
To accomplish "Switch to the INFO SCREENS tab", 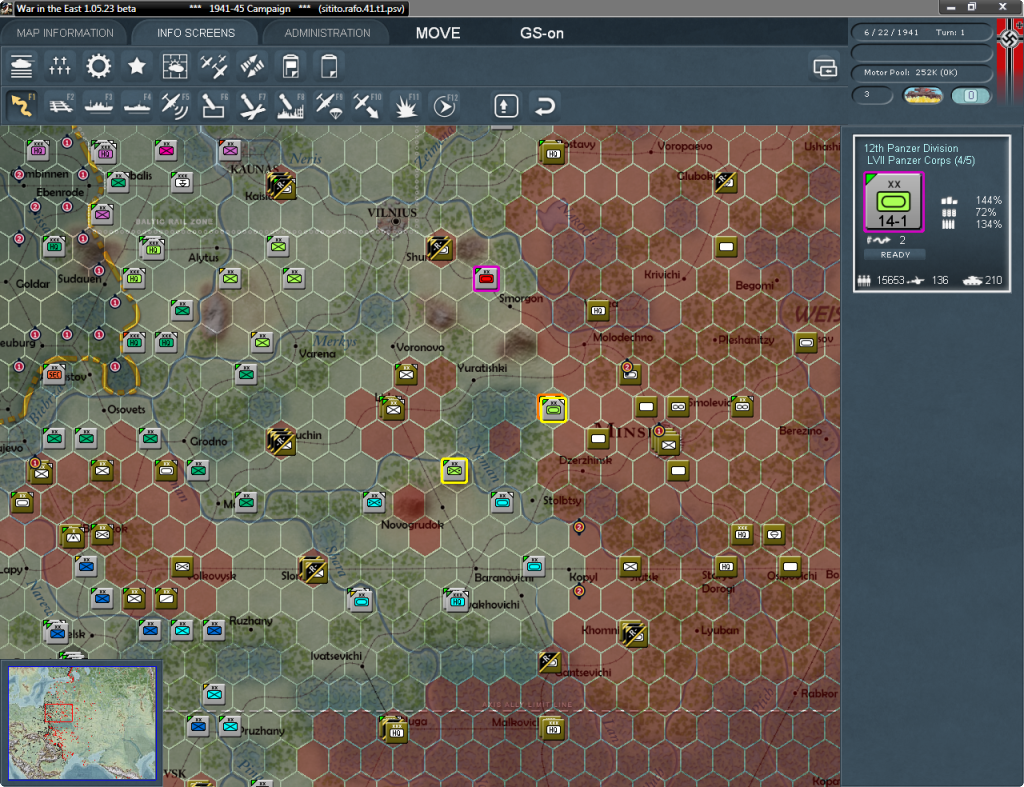I will (x=195, y=33).
